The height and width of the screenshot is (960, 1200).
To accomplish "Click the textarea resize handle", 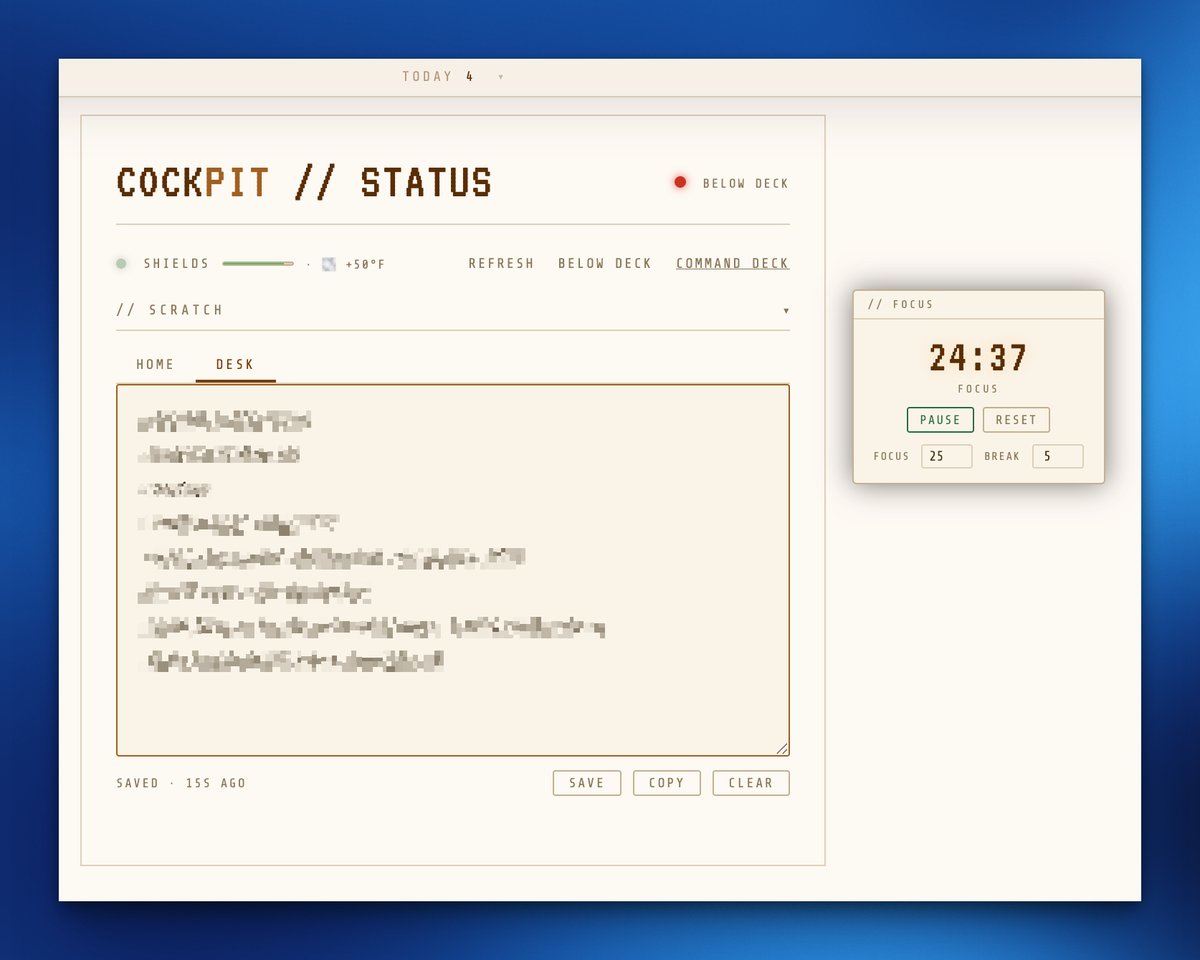I will pyautogui.click(x=783, y=747).
